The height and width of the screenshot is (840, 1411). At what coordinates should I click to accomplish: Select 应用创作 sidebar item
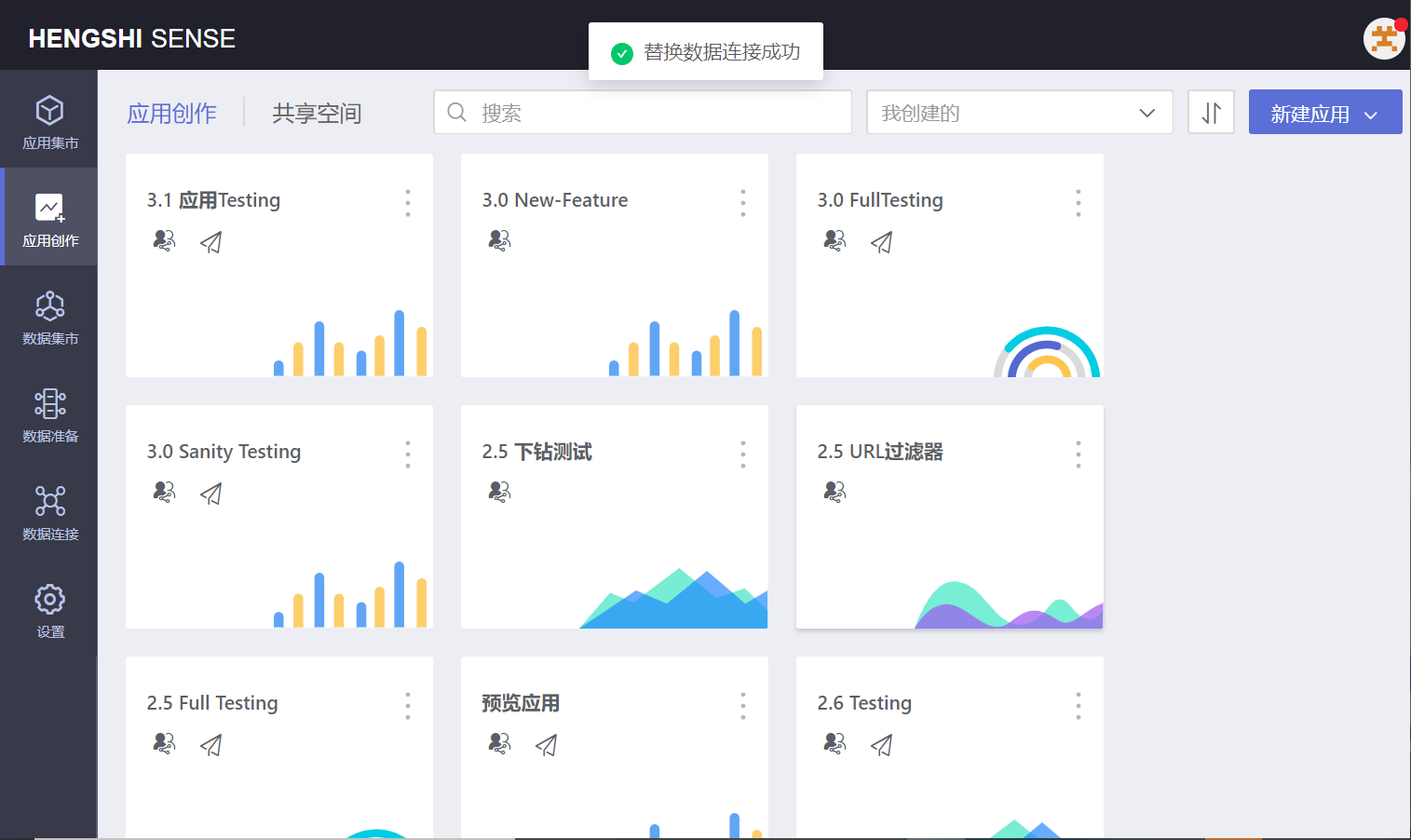[x=49, y=218]
